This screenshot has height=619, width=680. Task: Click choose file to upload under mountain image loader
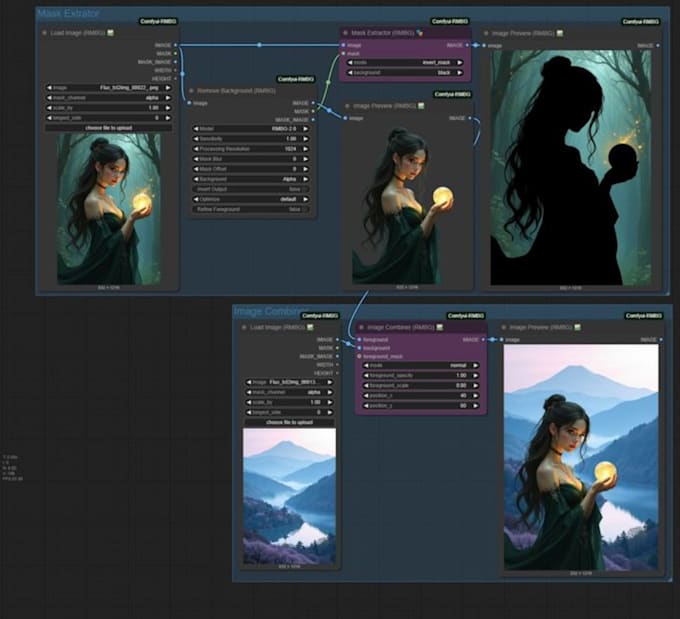click(290, 422)
